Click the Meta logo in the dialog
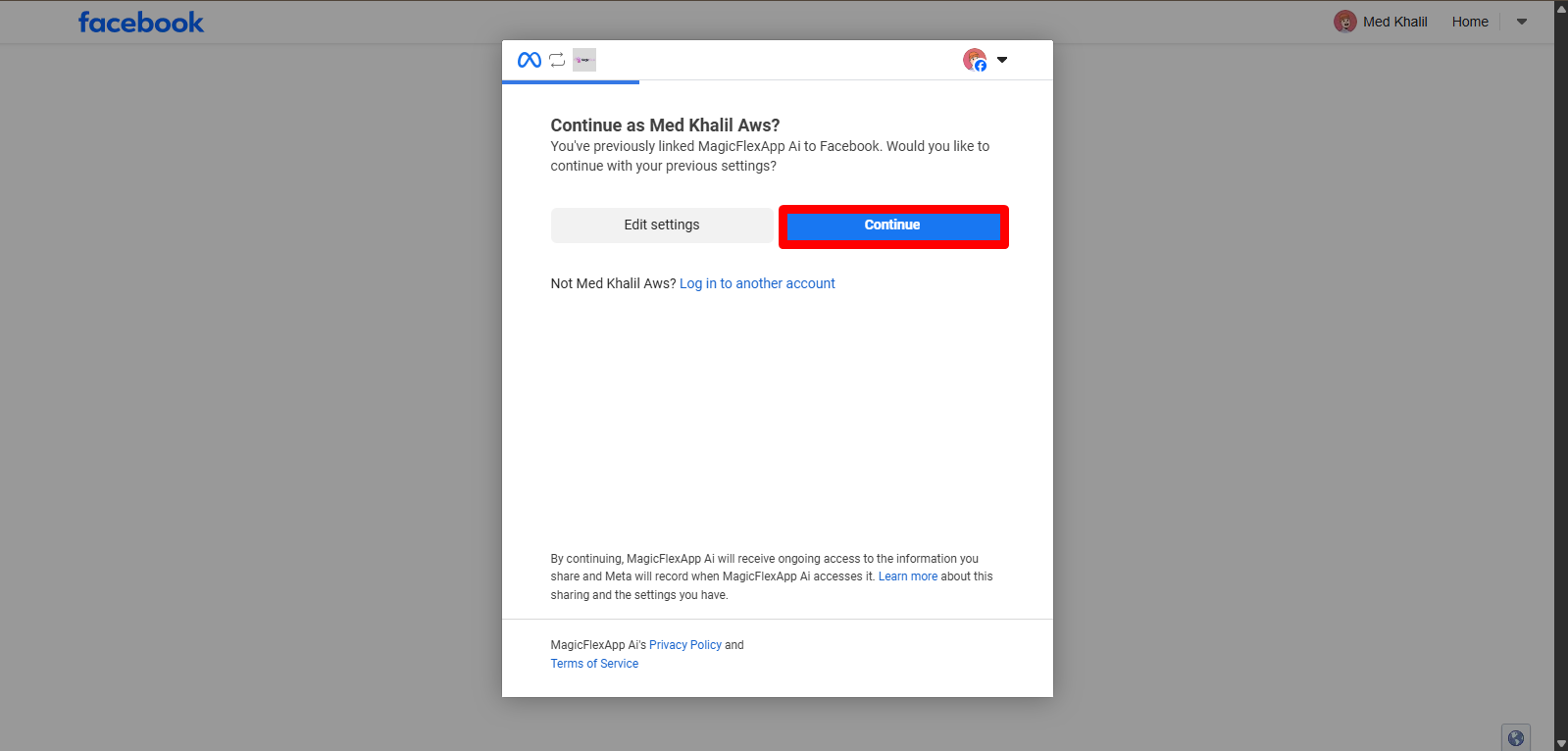 click(530, 60)
